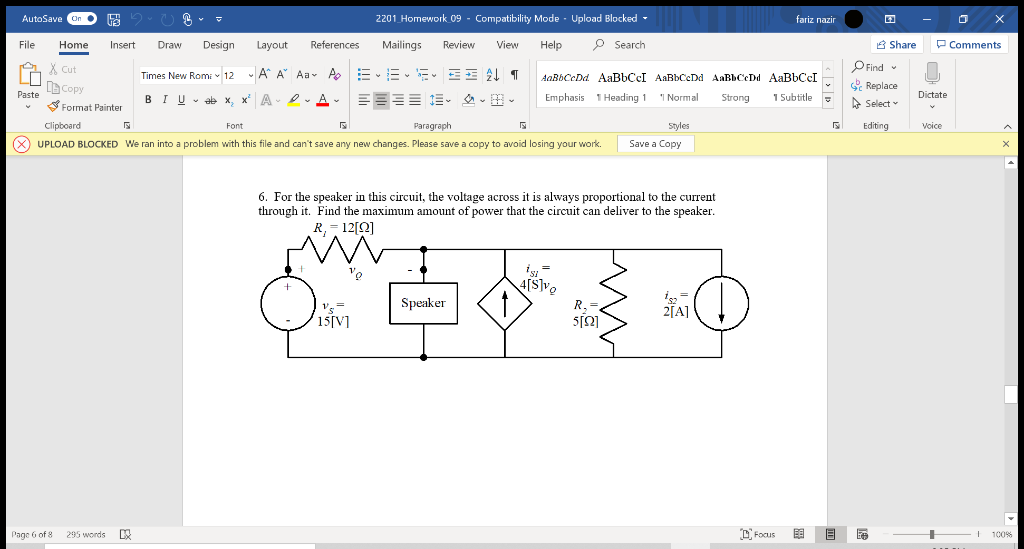Image resolution: width=1024 pixels, height=549 pixels.
Task: Open Ribbon Display Options
Action: click(889, 19)
